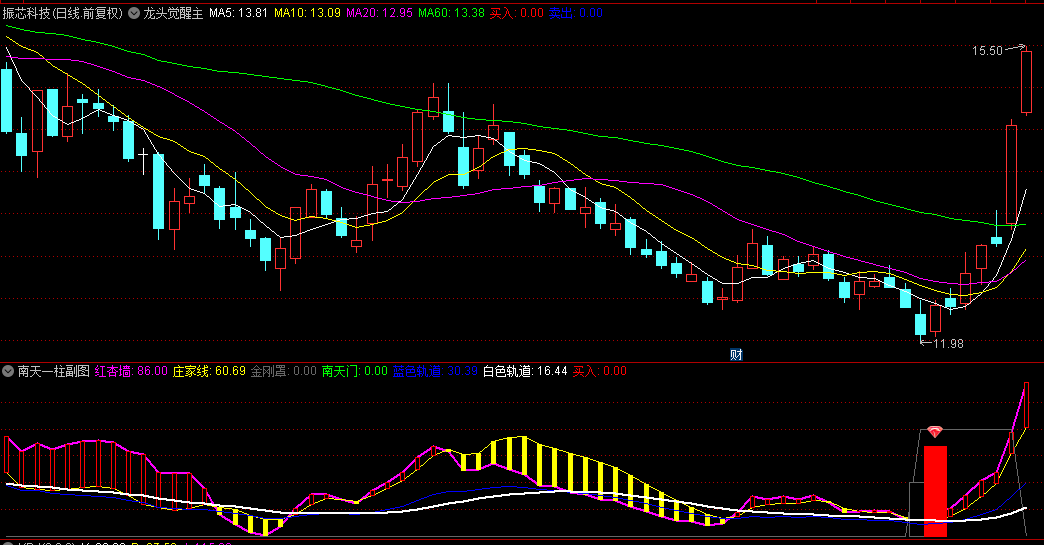Click the 白色轨道: 16.44 value
The height and width of the screenshot is (545, 1044).
(525, 371)
